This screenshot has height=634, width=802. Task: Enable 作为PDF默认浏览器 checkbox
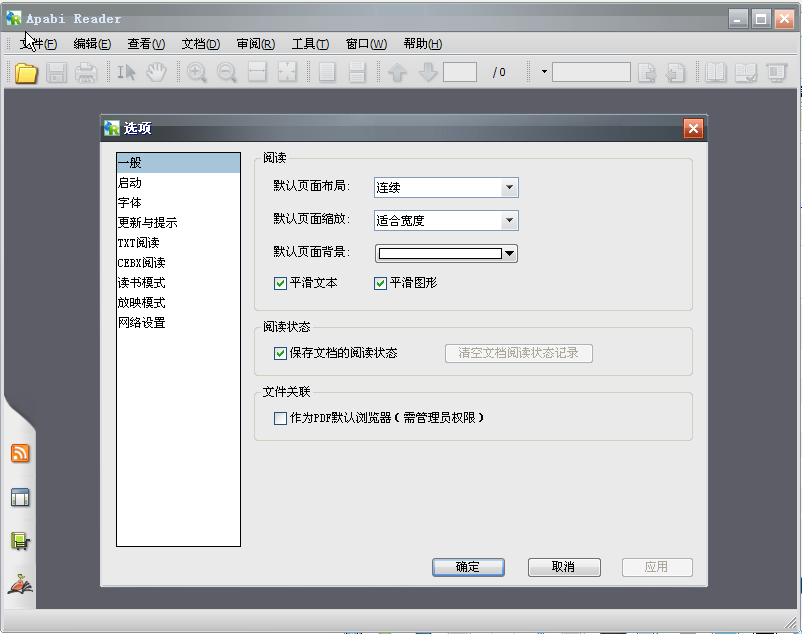pyautogui.click(x=280, y=418)
